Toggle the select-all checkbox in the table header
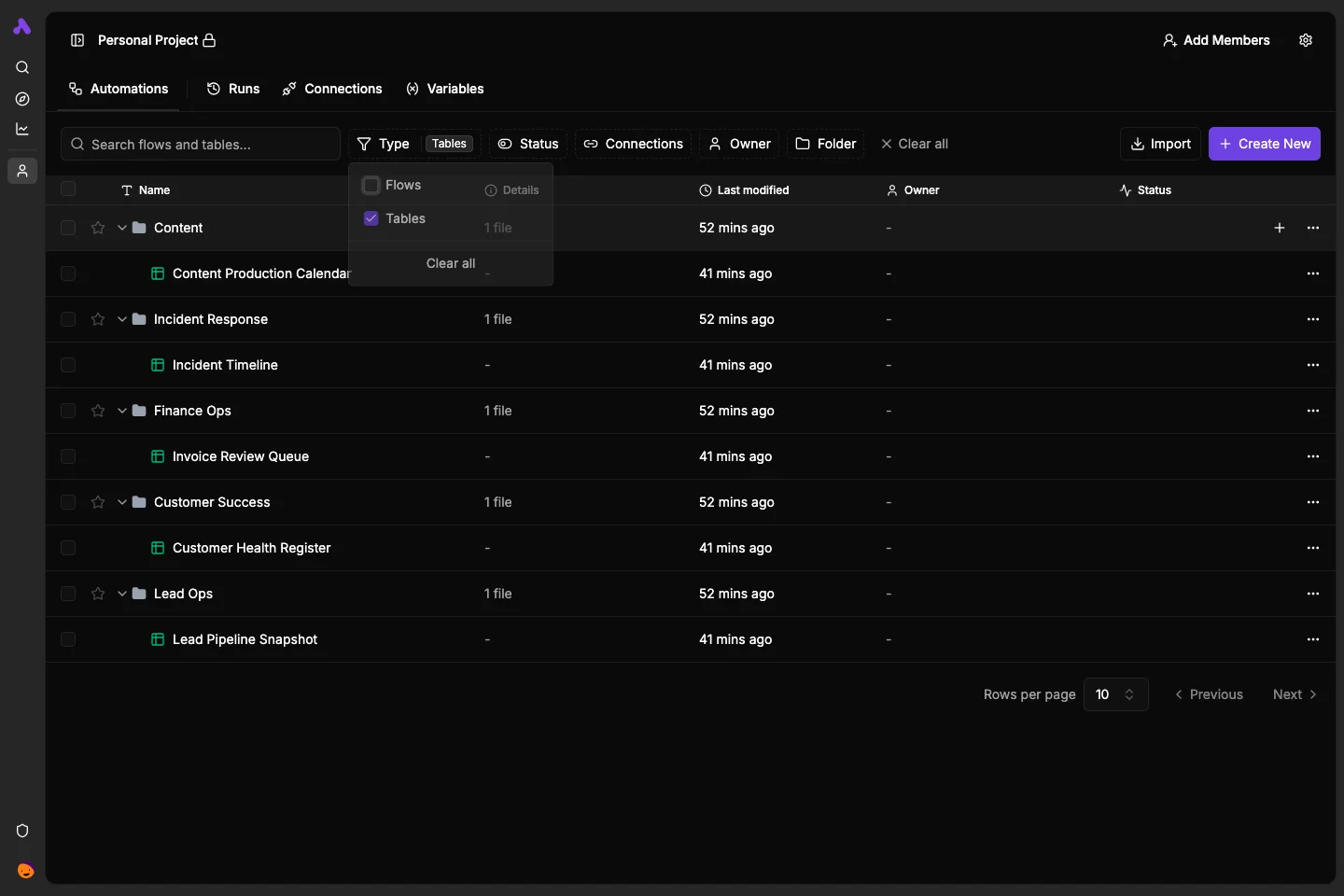This screenshot has height=896, width=1344. 68,189
